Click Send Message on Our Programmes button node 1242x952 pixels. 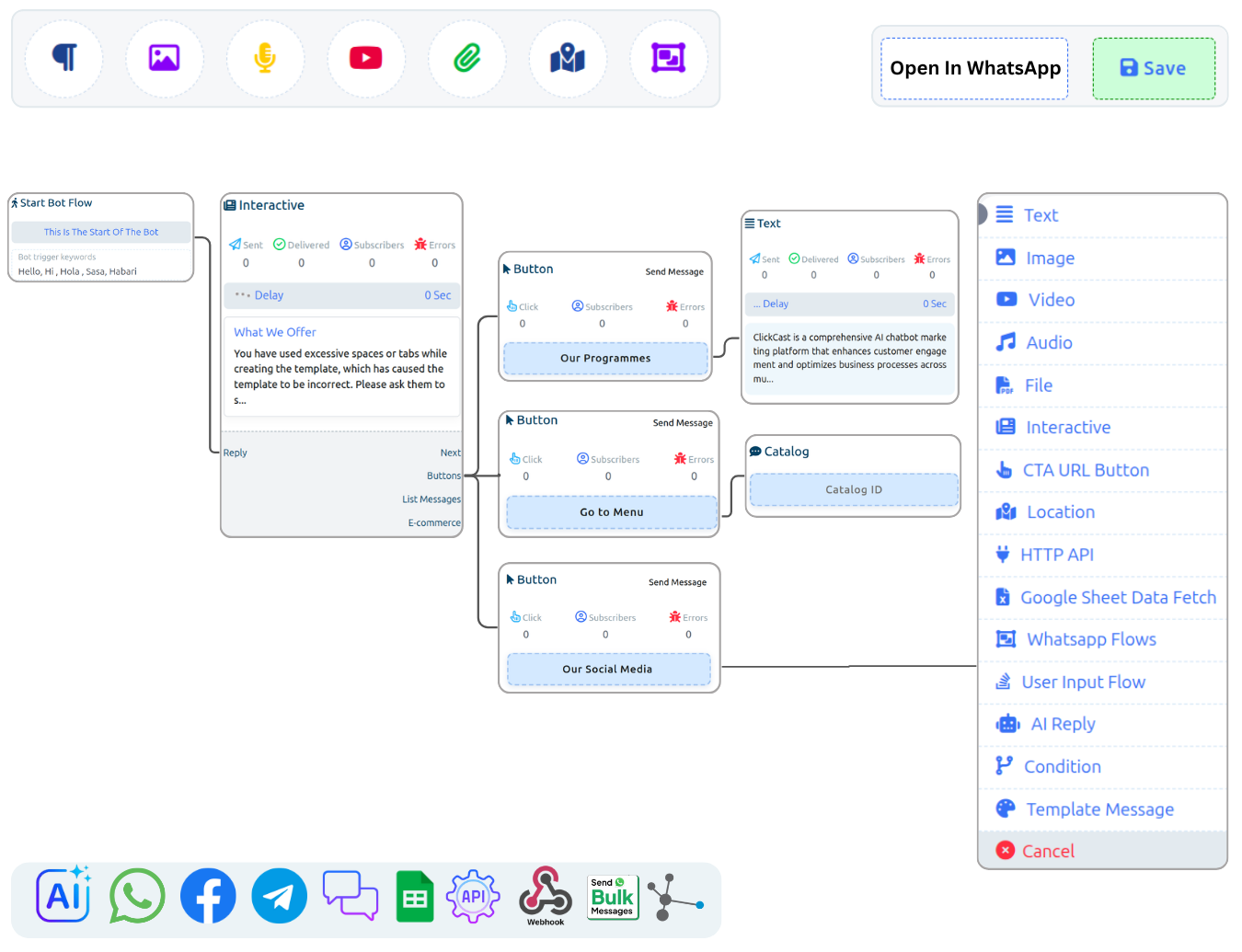pos(674,272)
